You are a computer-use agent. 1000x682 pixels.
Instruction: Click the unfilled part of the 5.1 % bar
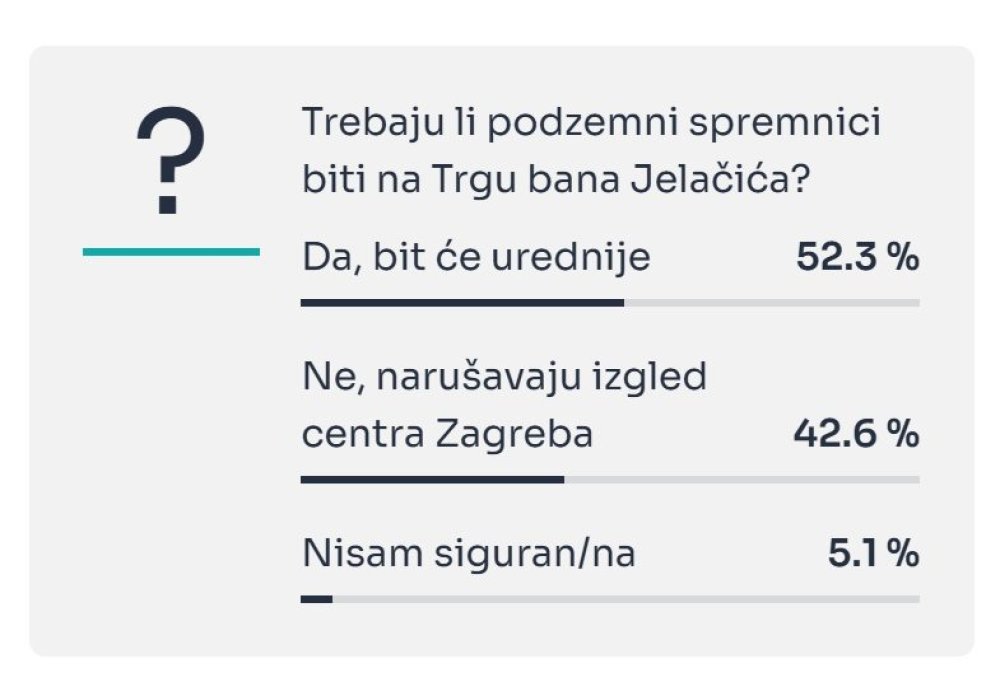click(626, 599)
